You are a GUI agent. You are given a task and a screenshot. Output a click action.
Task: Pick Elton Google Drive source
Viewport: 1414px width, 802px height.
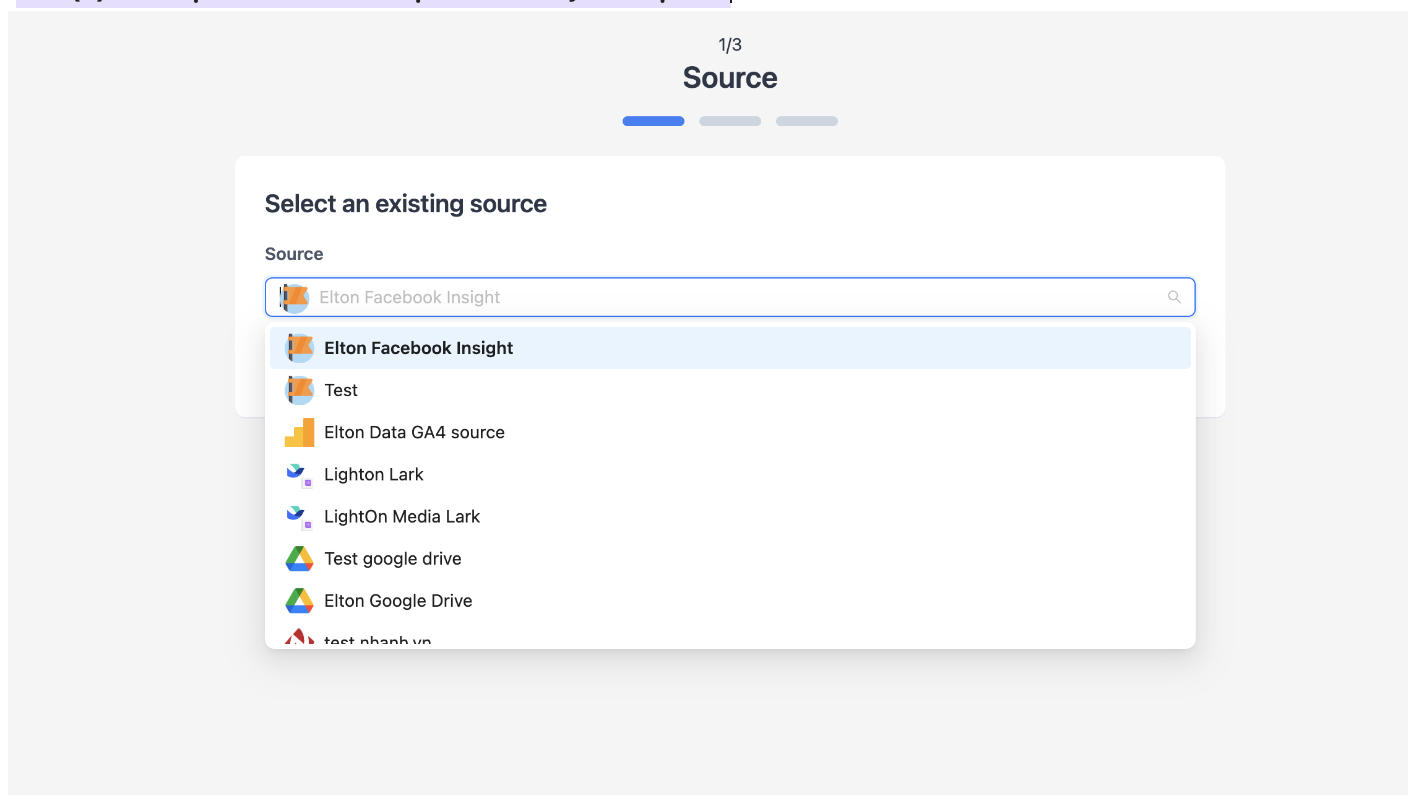tap(398, 600)
